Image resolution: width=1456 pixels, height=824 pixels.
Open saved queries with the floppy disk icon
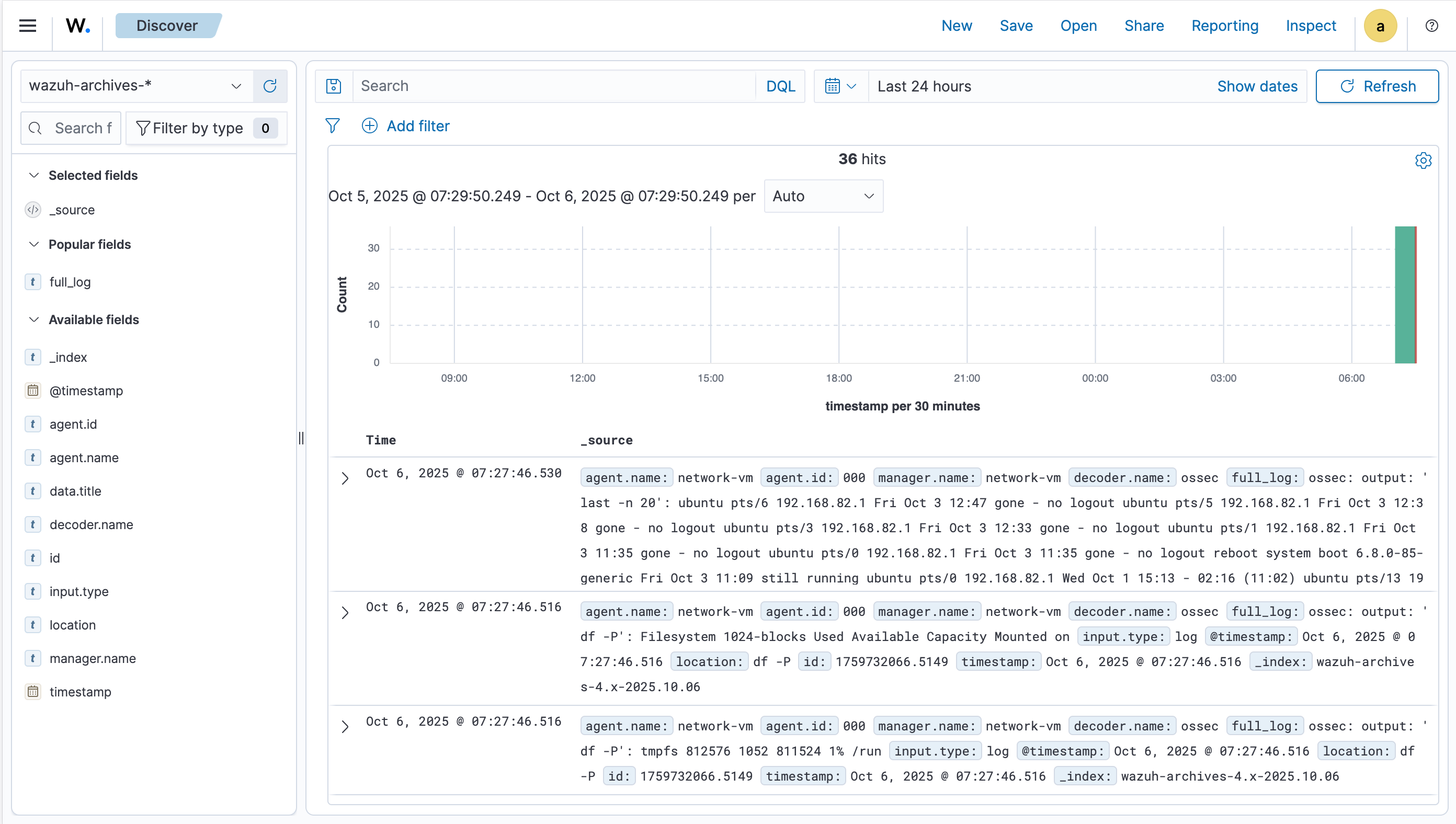click(x=334, y=86)
